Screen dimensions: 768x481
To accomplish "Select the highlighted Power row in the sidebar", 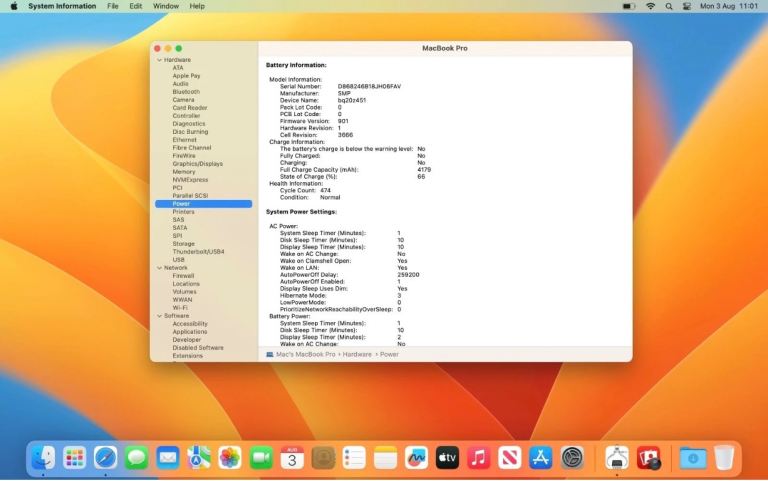I will click(203, 204).
